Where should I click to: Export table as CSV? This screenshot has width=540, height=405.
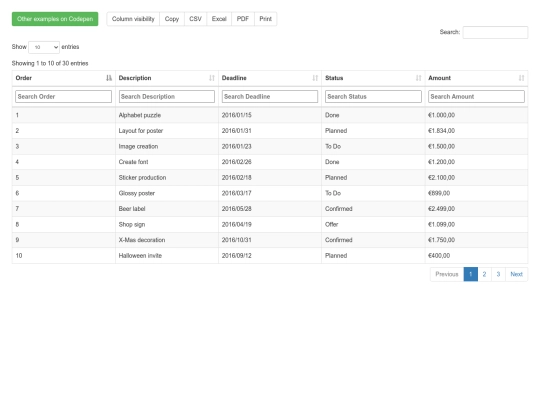point(195,19)
